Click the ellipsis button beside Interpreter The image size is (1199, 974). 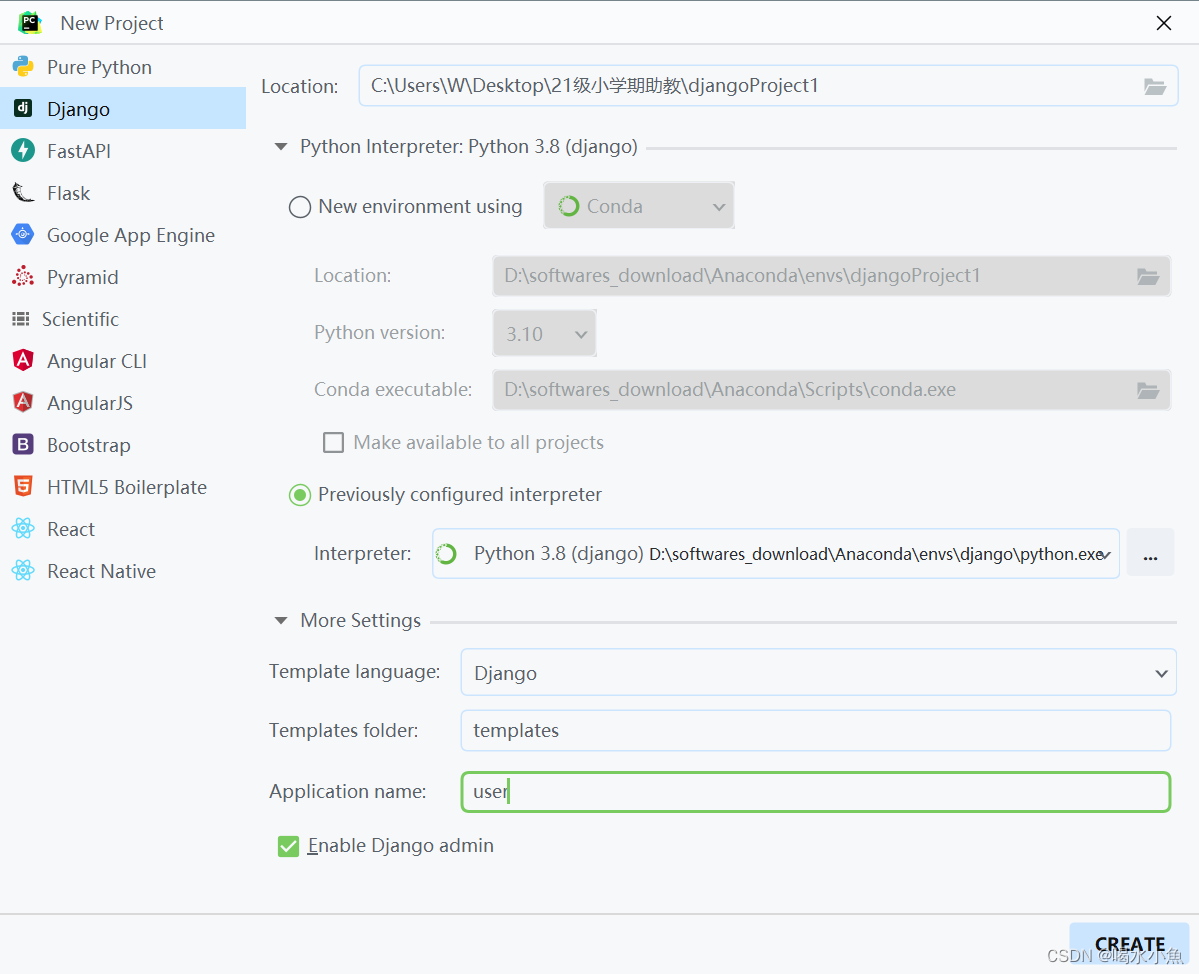pyautogui.click(x=1150, y=554)
